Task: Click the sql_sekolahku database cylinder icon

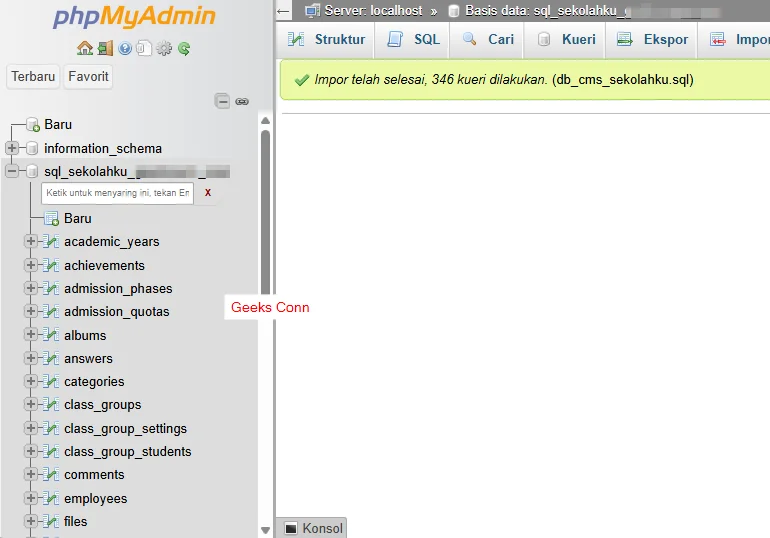Action: [32, 171]
